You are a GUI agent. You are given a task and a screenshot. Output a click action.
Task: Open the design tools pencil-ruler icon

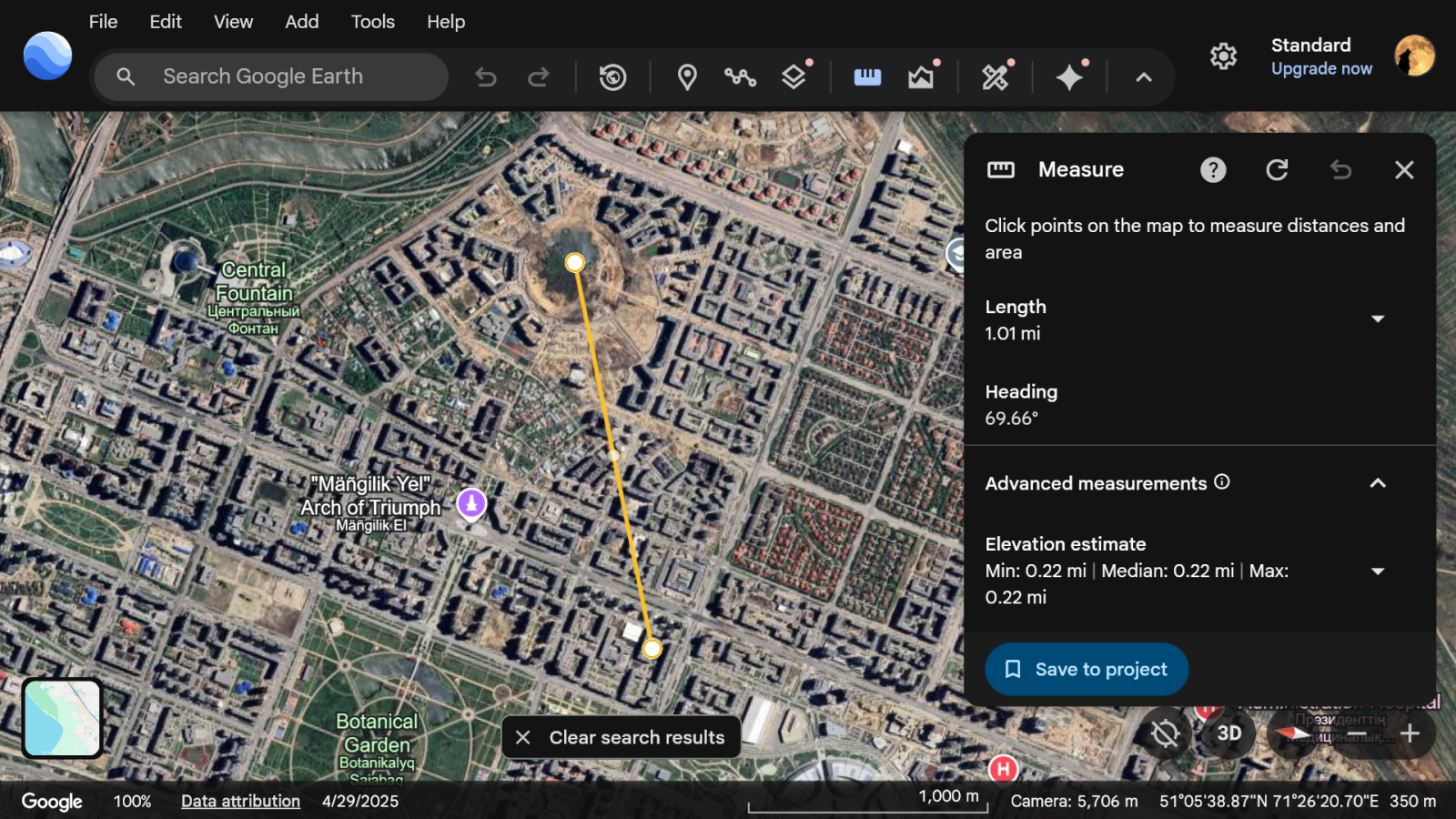coord(996,77)
